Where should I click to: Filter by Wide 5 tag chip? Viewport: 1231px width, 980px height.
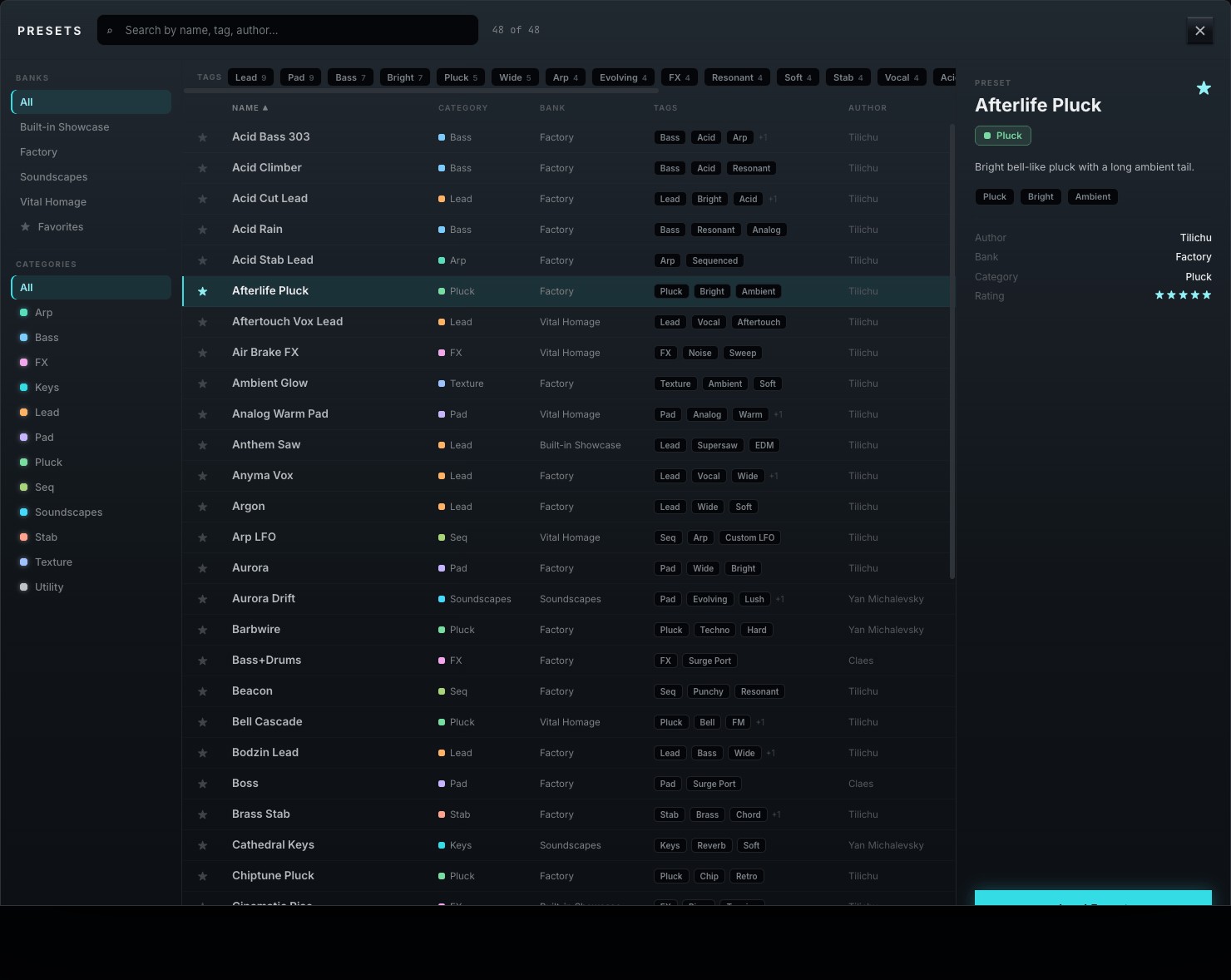pyautogui.click(x=515, y=77)
